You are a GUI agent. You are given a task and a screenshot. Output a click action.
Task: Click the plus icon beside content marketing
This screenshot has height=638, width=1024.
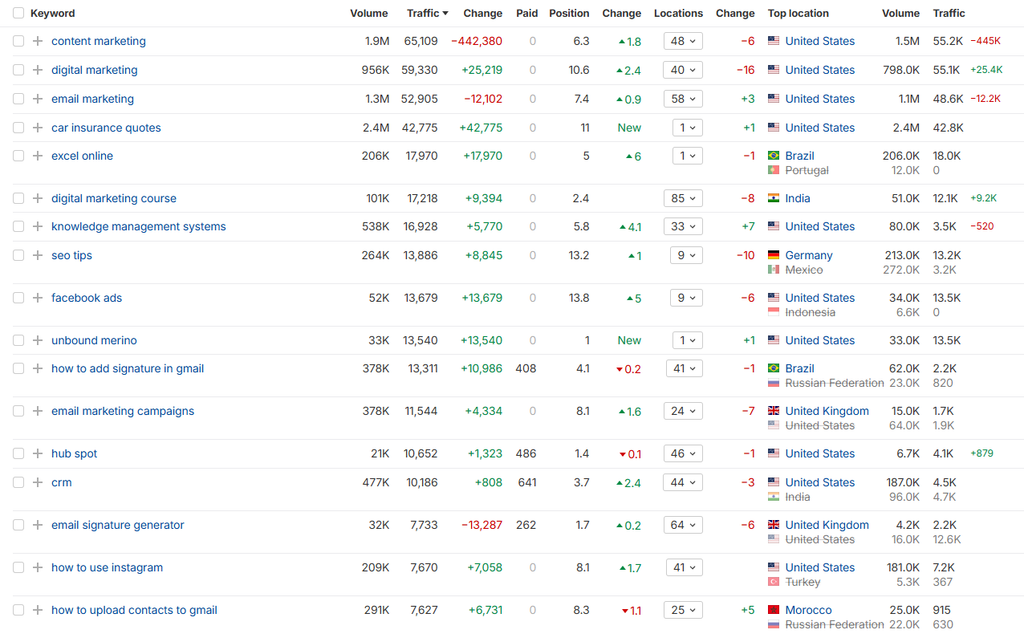coord(38,41)
